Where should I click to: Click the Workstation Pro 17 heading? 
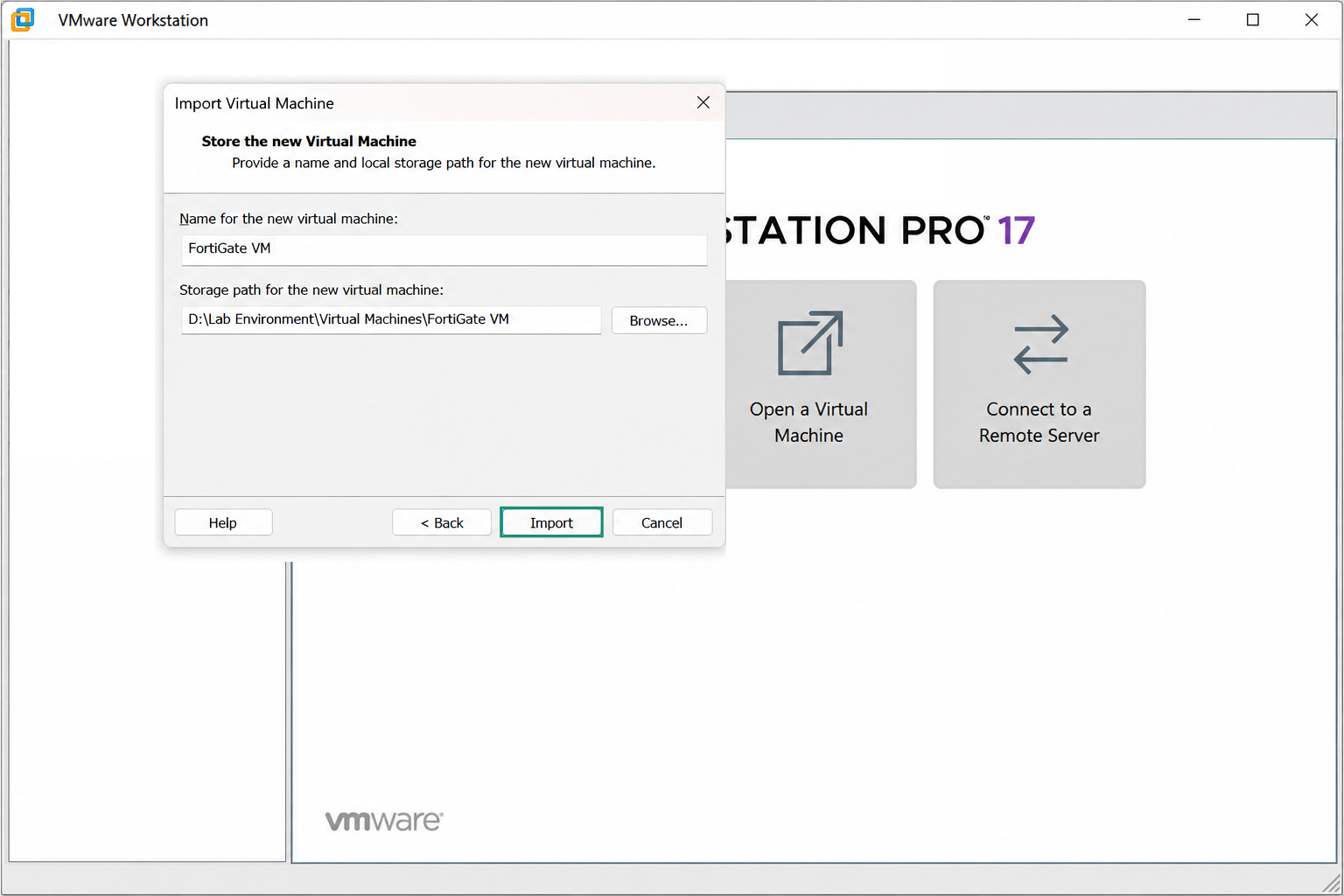[x=880, y=230]
